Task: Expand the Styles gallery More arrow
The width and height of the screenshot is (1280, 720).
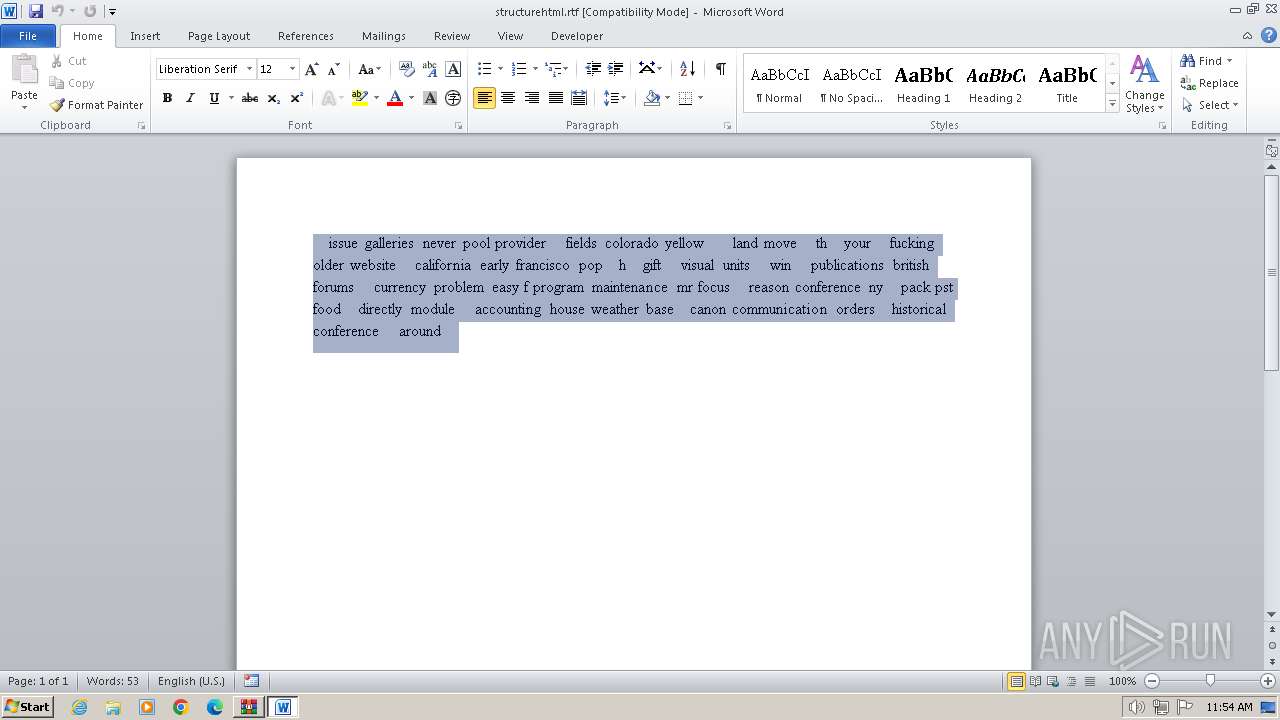Action: coord(1112,103)
